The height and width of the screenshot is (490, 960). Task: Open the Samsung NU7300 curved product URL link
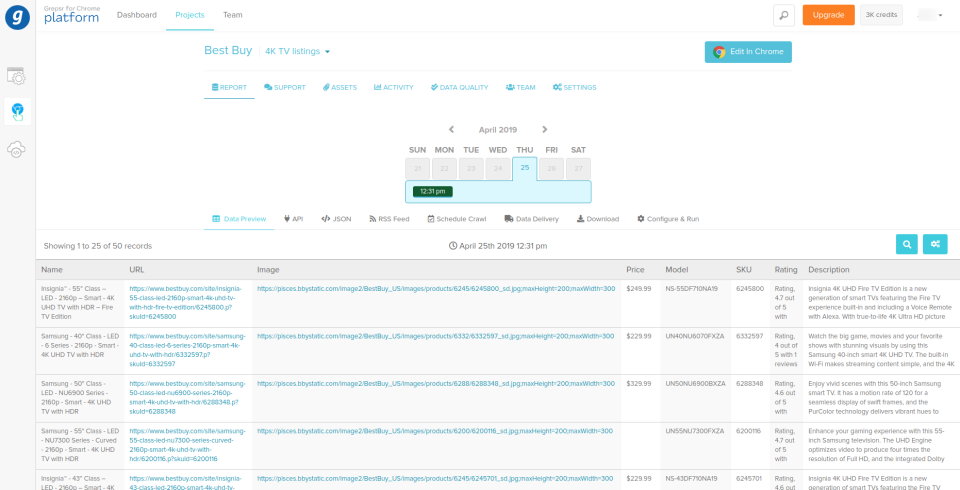(x=187, y=445)
